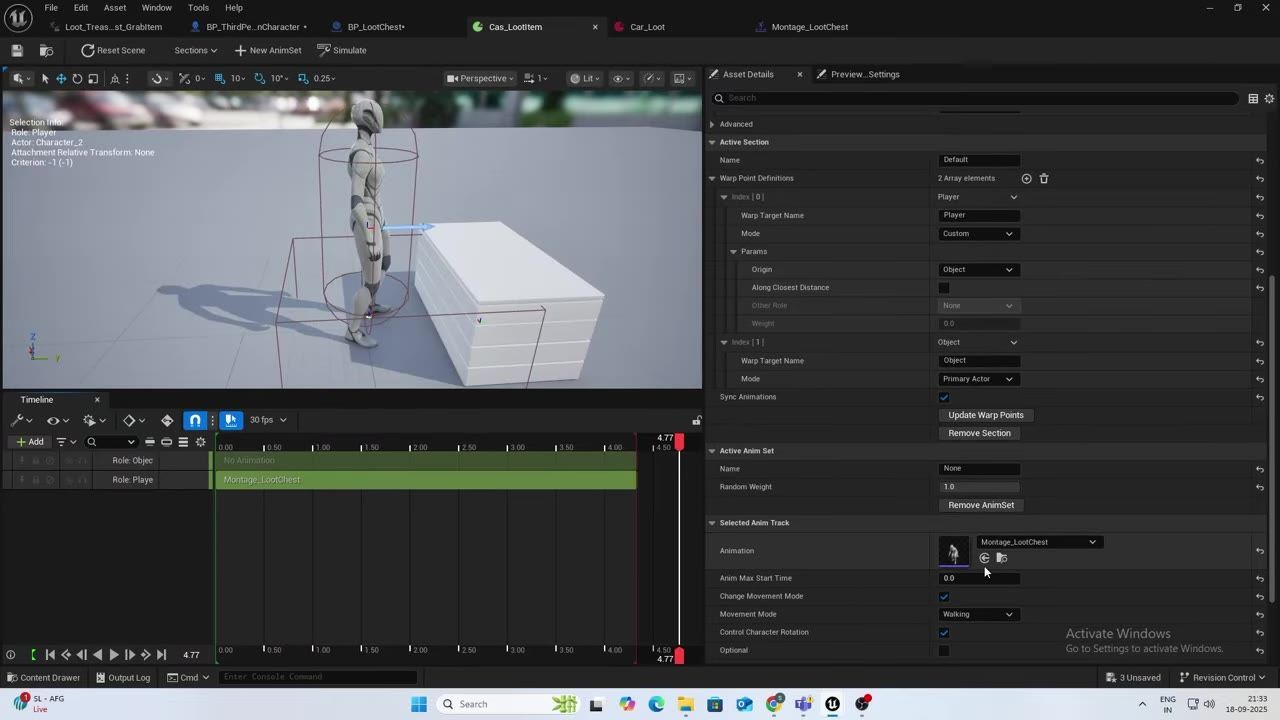Screen dimensions: 1280x720
Task: Add a Warp Point Definitions array element
Action: [1026, 178]
